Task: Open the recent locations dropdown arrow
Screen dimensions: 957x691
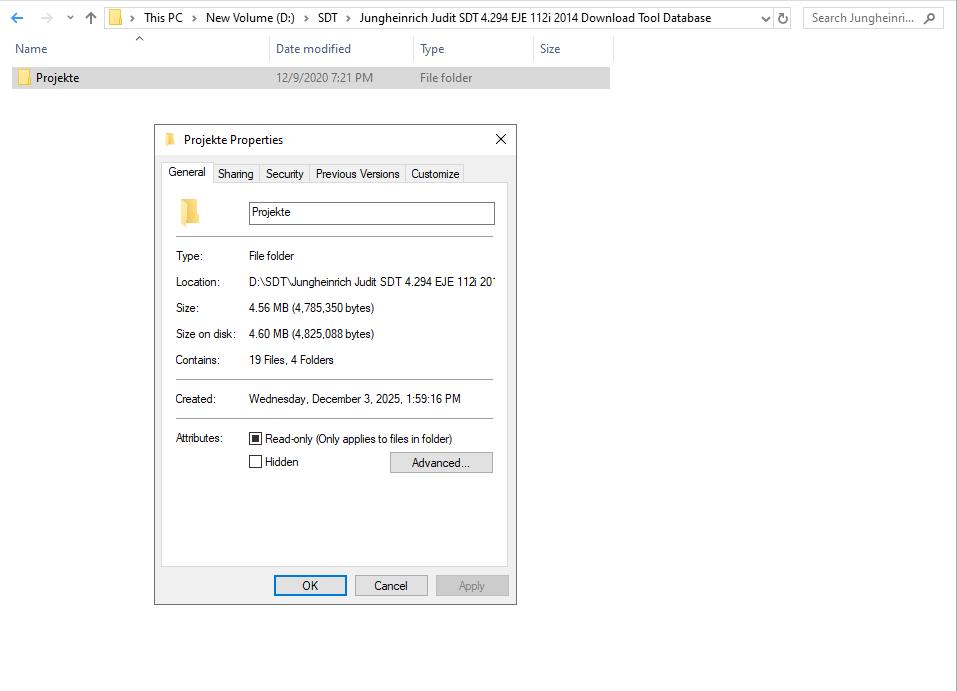Action: (x=70, y=18)
